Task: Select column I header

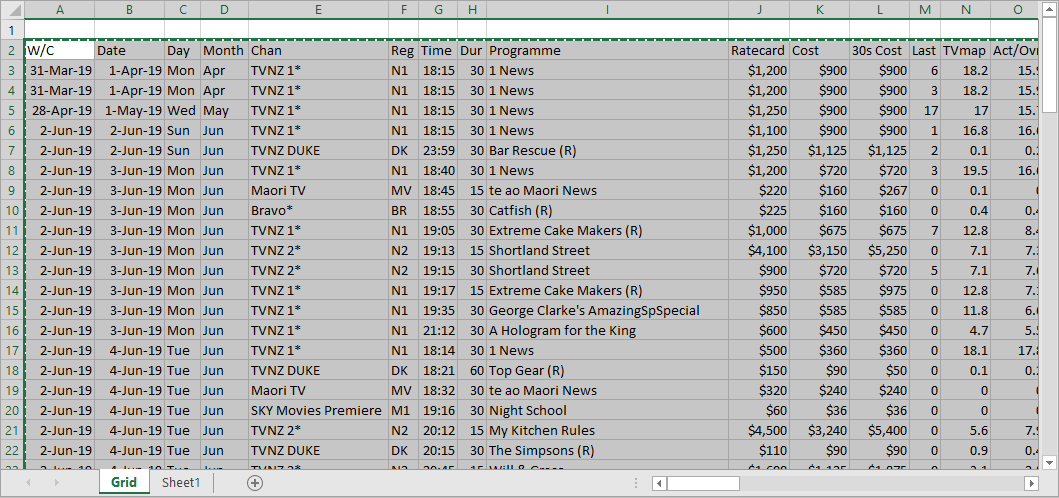Action: [607, 9]
